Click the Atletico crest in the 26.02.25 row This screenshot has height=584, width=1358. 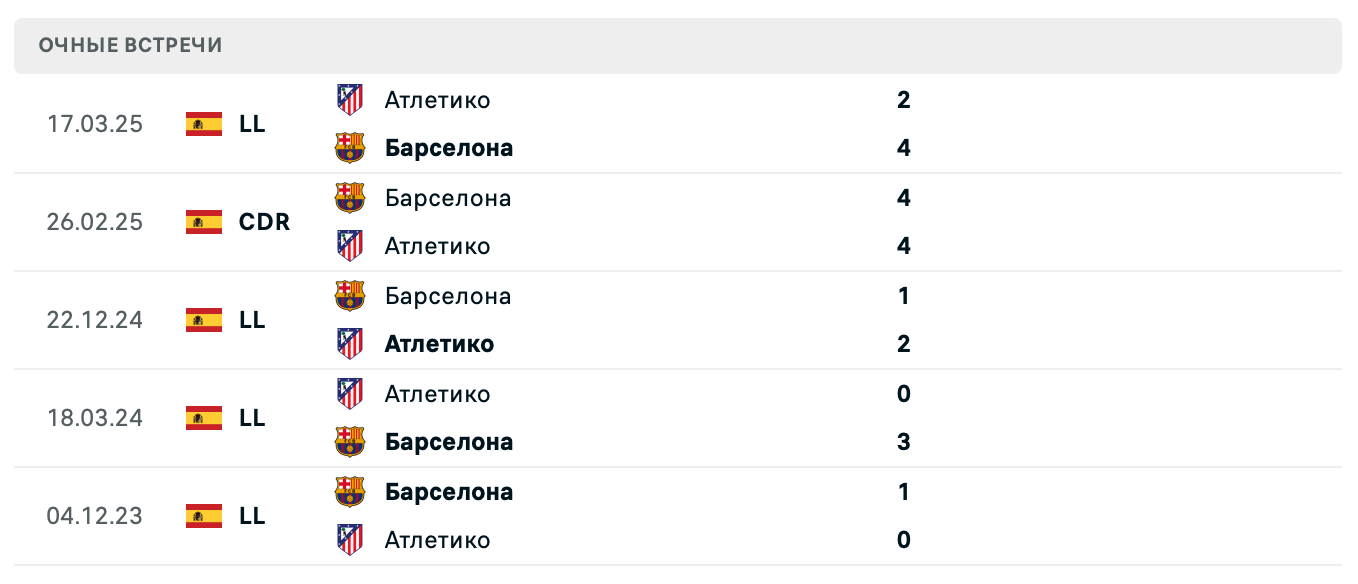(x=350, y=246)
